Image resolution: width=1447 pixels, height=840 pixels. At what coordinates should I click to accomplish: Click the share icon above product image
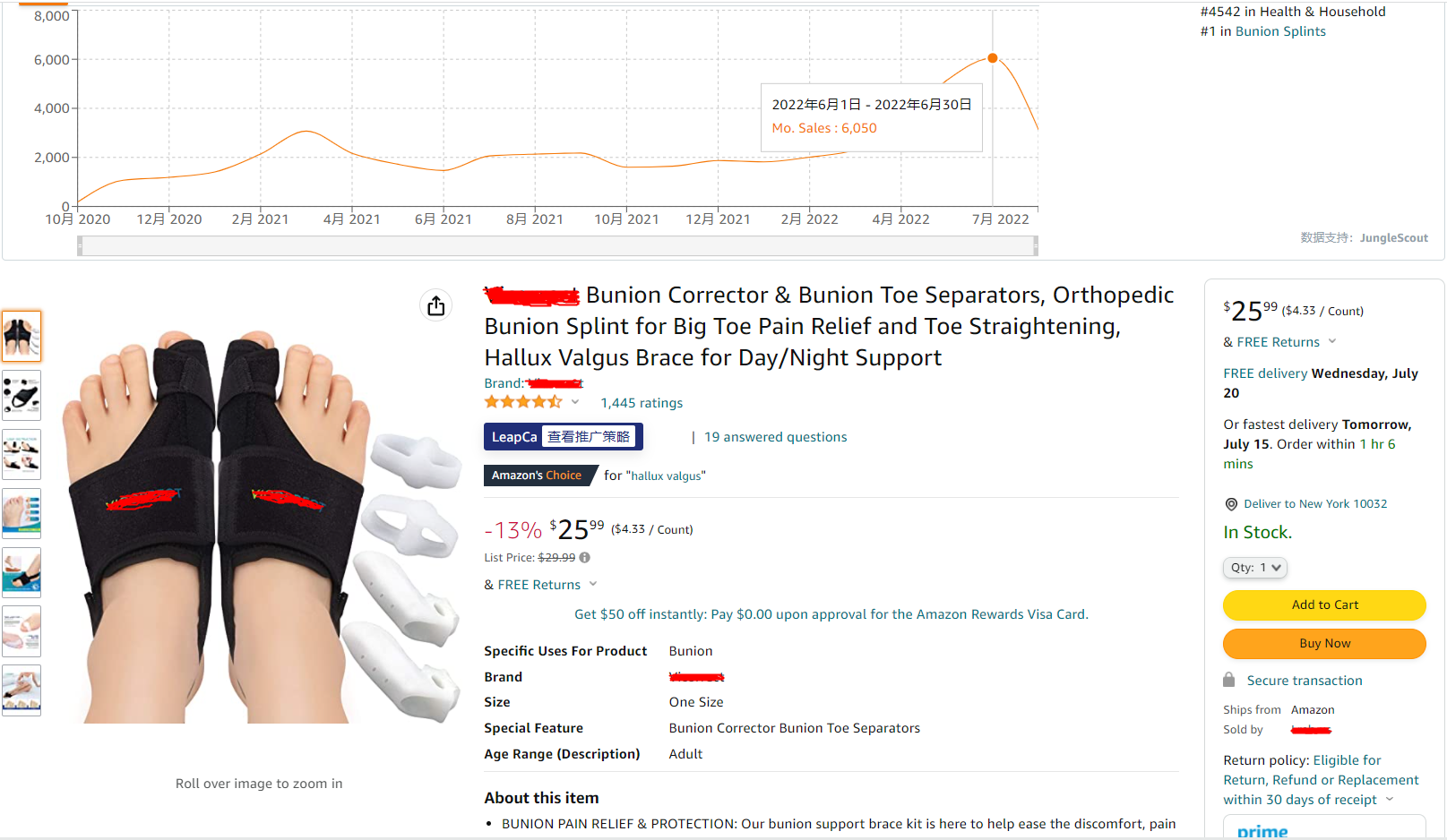[435, 305]
